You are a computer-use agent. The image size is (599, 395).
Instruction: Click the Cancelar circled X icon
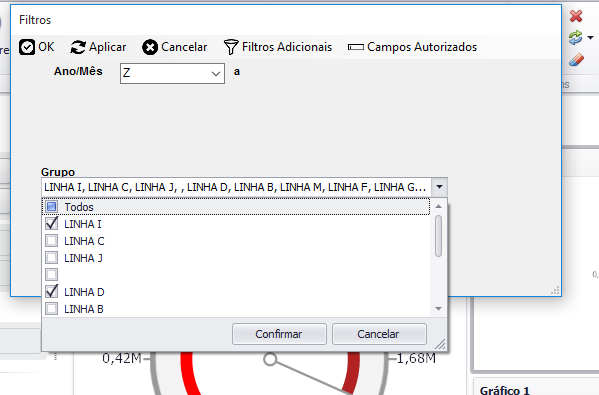coord(150,47)
